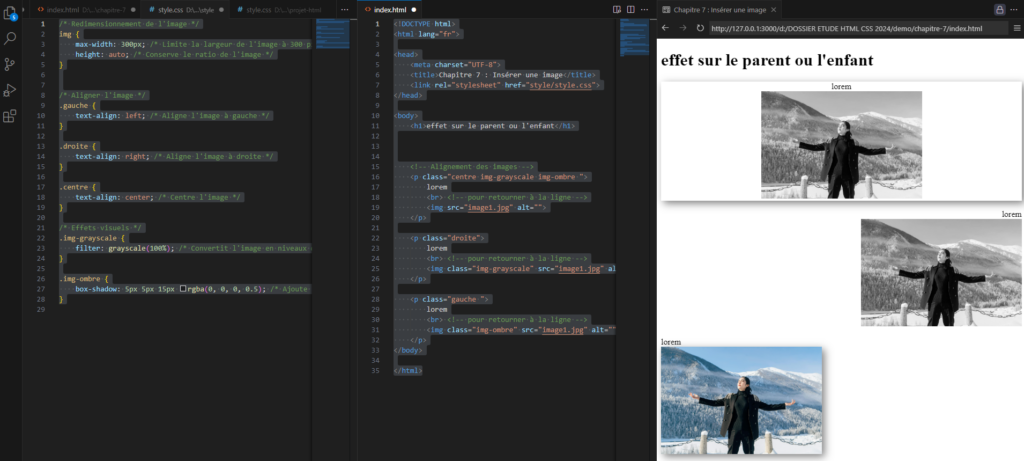Click the preview URL address field
Image resolution: width=1024 pixels, height=461 pixels.
pos(845,28)
